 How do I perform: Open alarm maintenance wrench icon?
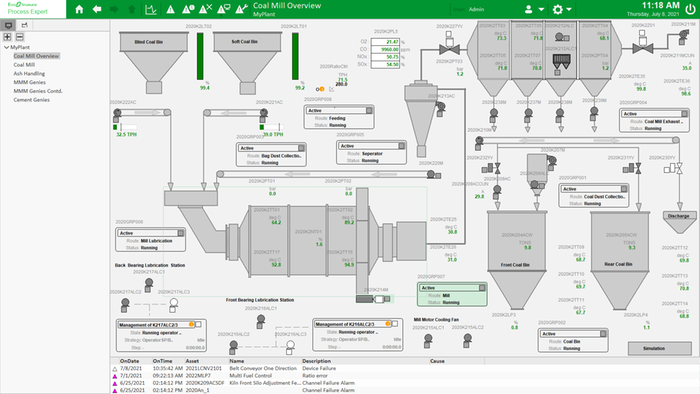pyautogui.click(x=242, y=9)
